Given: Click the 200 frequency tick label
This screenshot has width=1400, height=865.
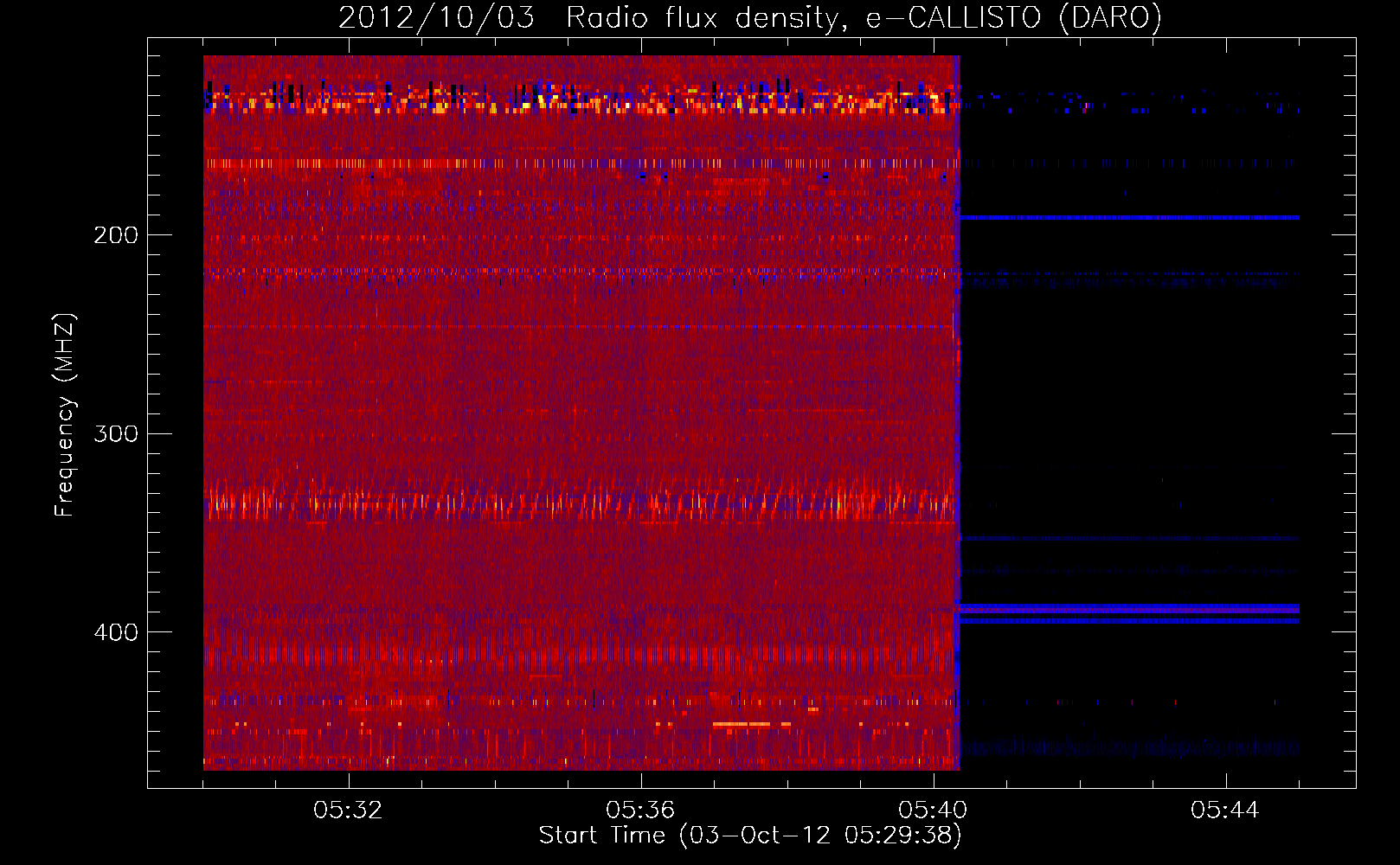Looking at the screenshot, I should pos(116,235).
